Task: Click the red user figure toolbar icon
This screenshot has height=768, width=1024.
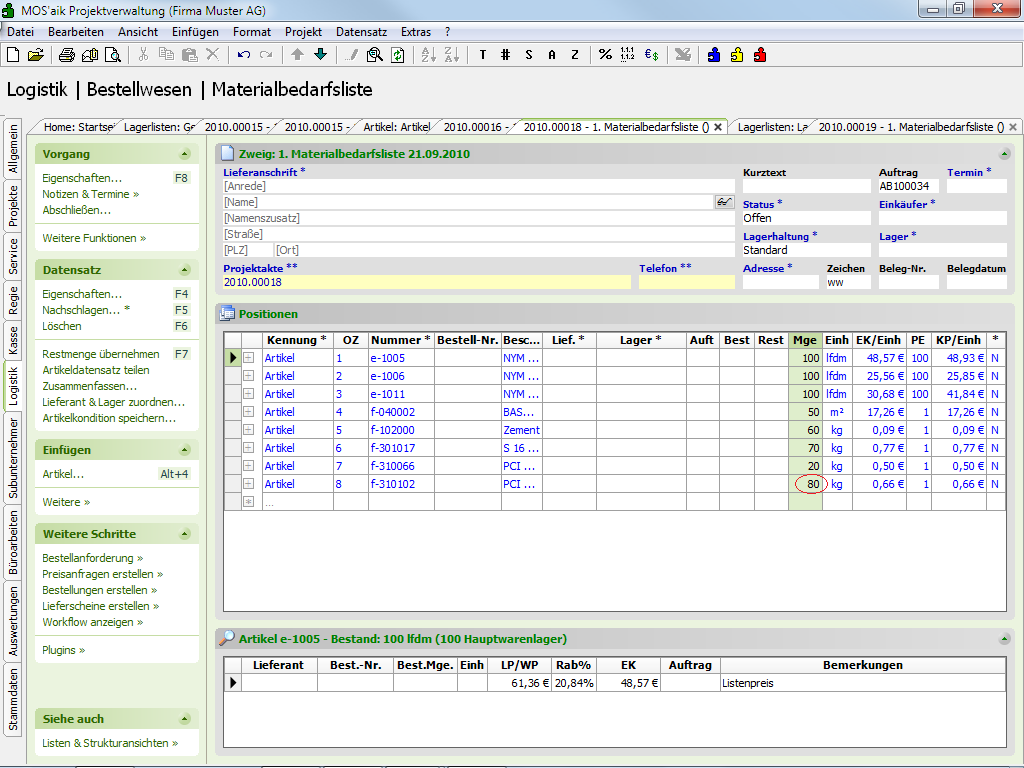Action: click(x=760, y=55)
